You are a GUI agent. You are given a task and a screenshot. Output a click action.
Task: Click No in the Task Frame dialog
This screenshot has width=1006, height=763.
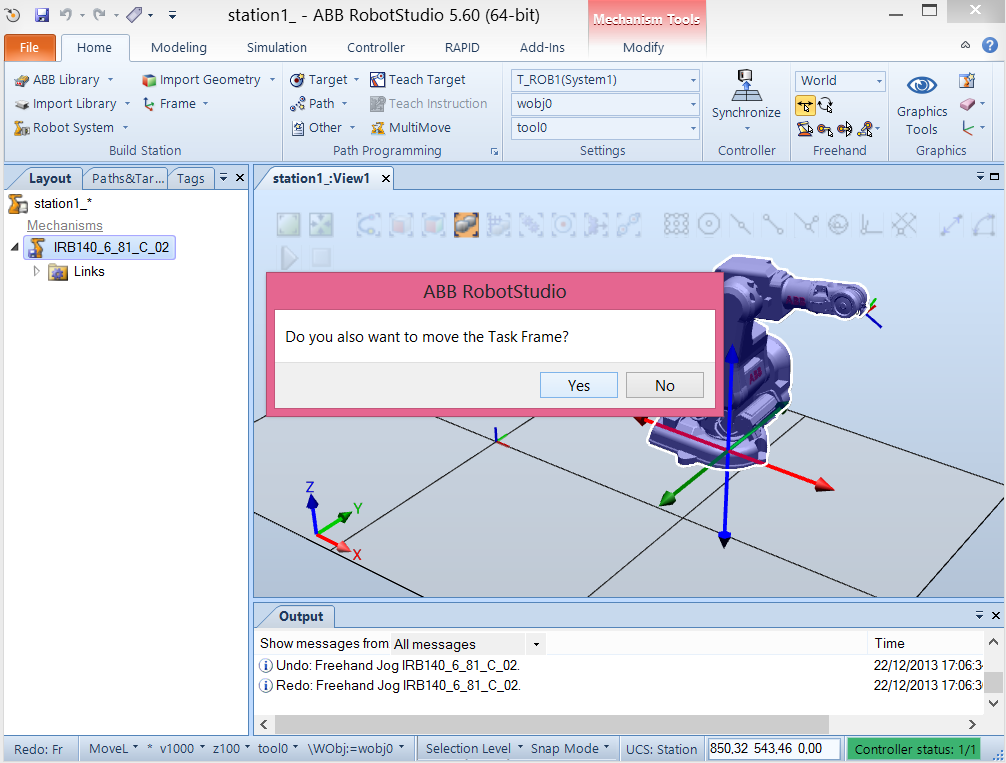point(665,385)
